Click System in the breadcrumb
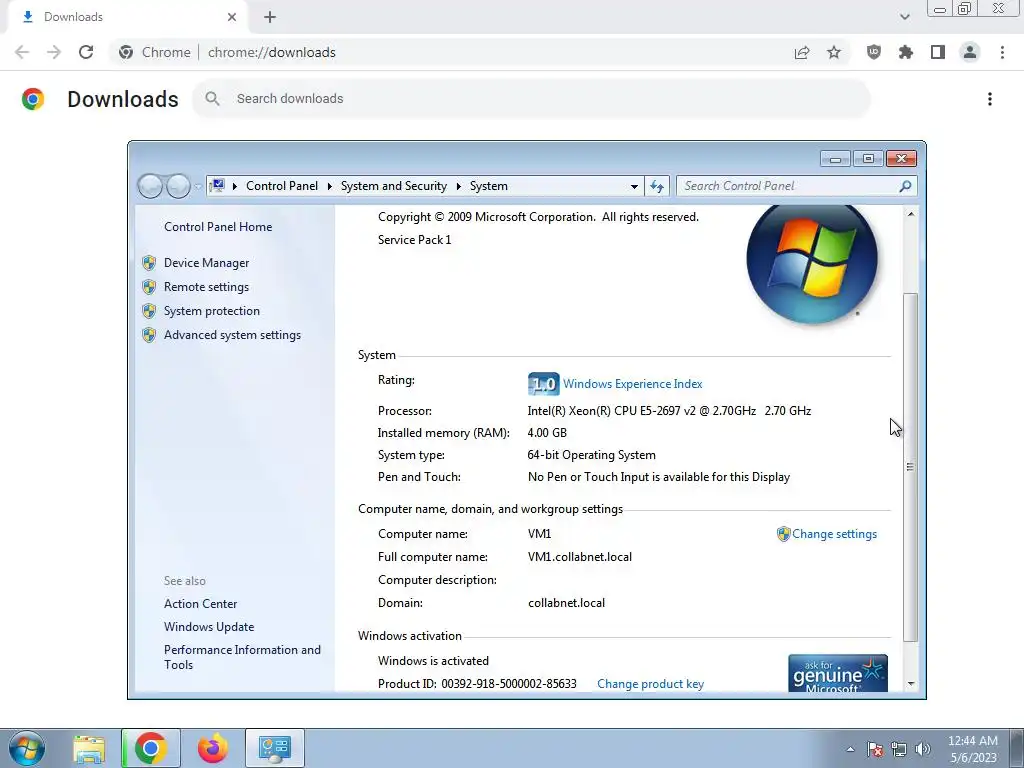This screenshot has width=1024, height=768. [488, 186]
